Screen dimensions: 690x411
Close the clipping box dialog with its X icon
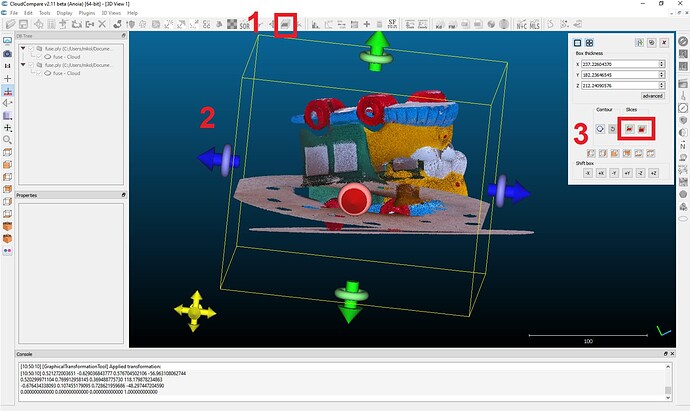664,43
